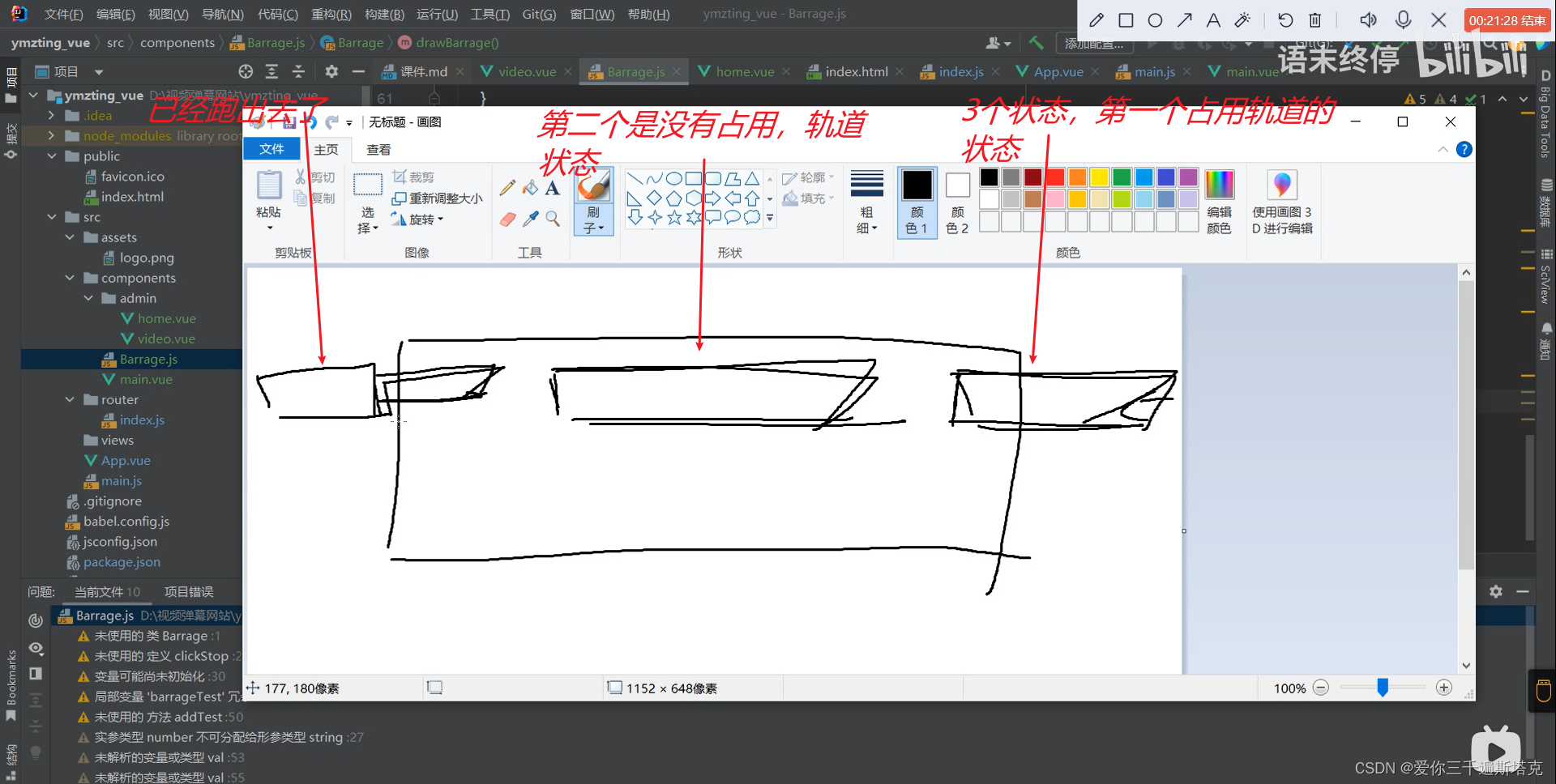
Task: Click the collapse all icon in project panel
Action: tap(298, 71)
